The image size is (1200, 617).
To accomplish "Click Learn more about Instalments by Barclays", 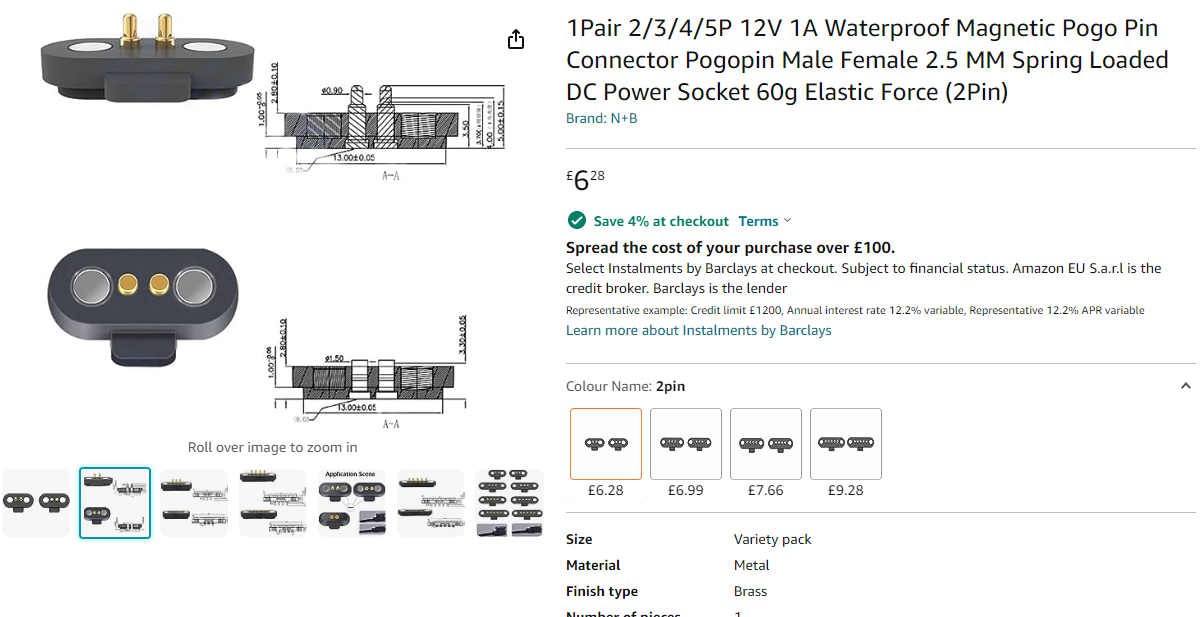I will (x=699, y=330).
